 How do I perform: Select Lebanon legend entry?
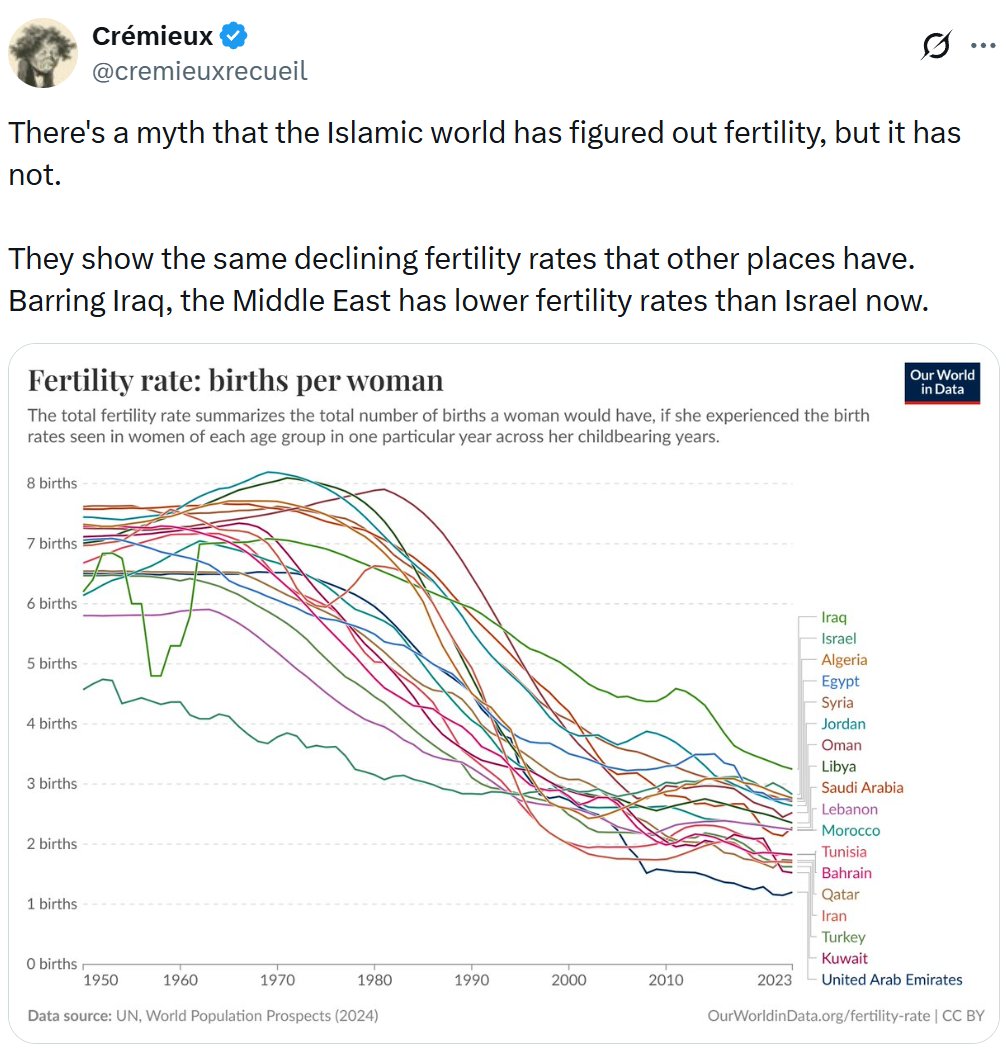click(x=849, y=809)
